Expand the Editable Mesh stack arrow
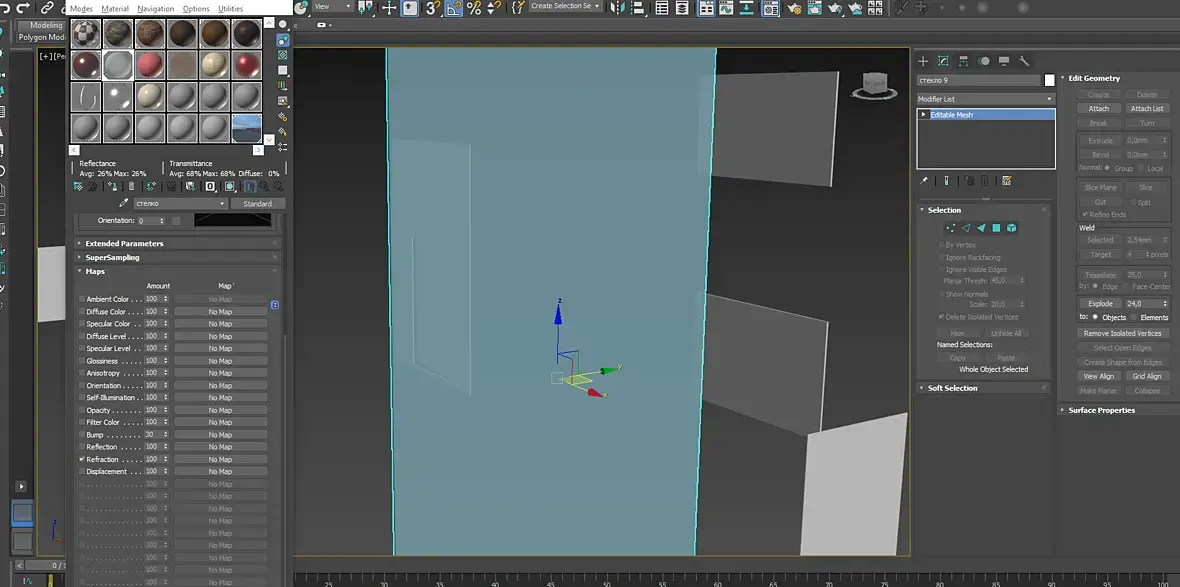Image resolution: width=1180 pixels, height=587 pixels. 923,114
